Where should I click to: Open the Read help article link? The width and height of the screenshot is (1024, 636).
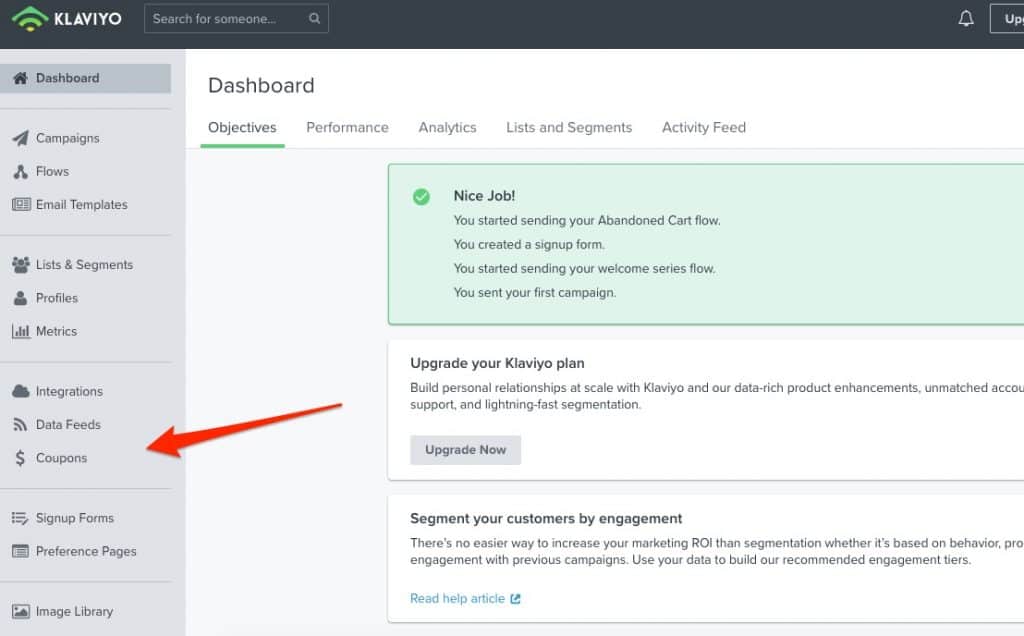(x=457, y=599)
